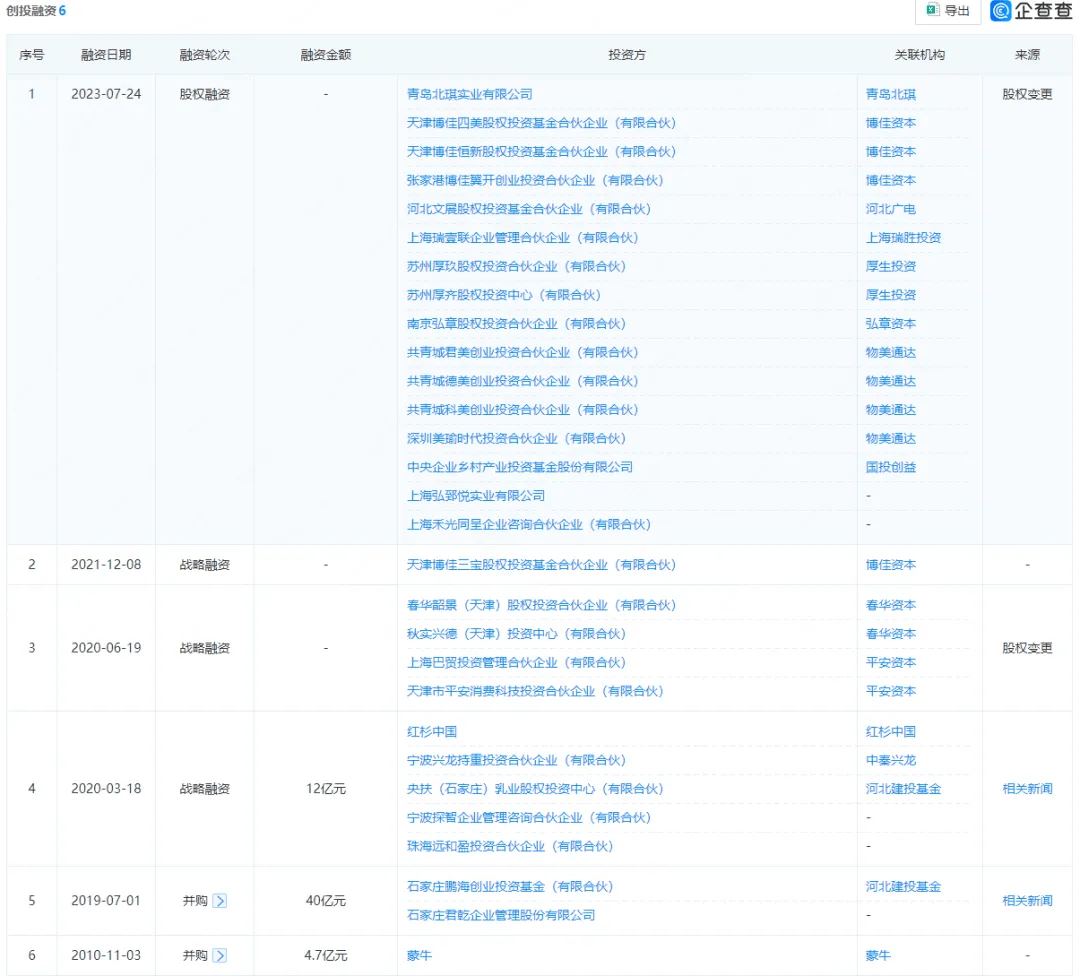This screenshot has width=1080, height=976.
Task: Click the 投资方 column header
Action: tap(627, 55)
